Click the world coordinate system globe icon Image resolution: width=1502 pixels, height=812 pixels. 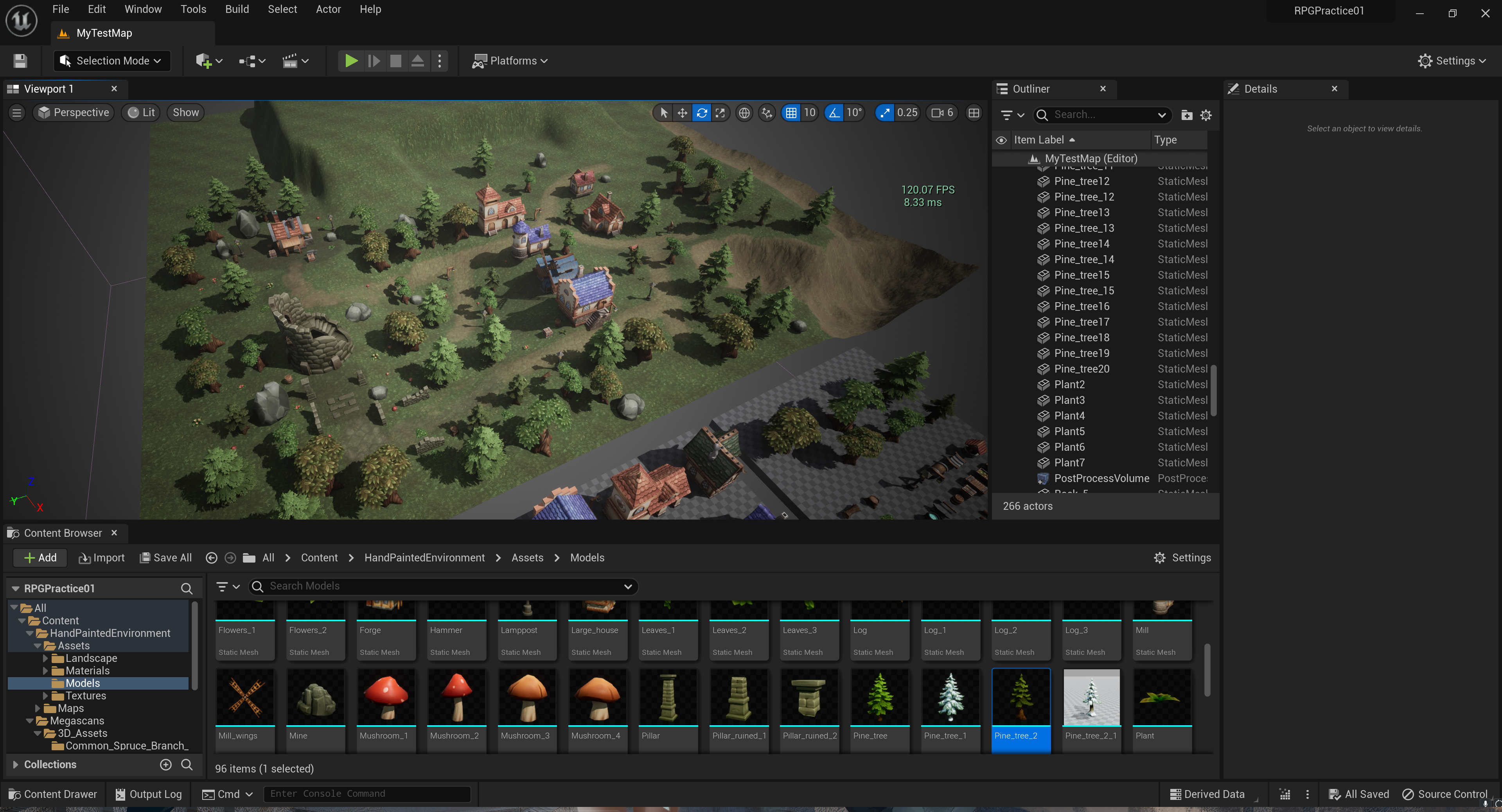[744, 113]
